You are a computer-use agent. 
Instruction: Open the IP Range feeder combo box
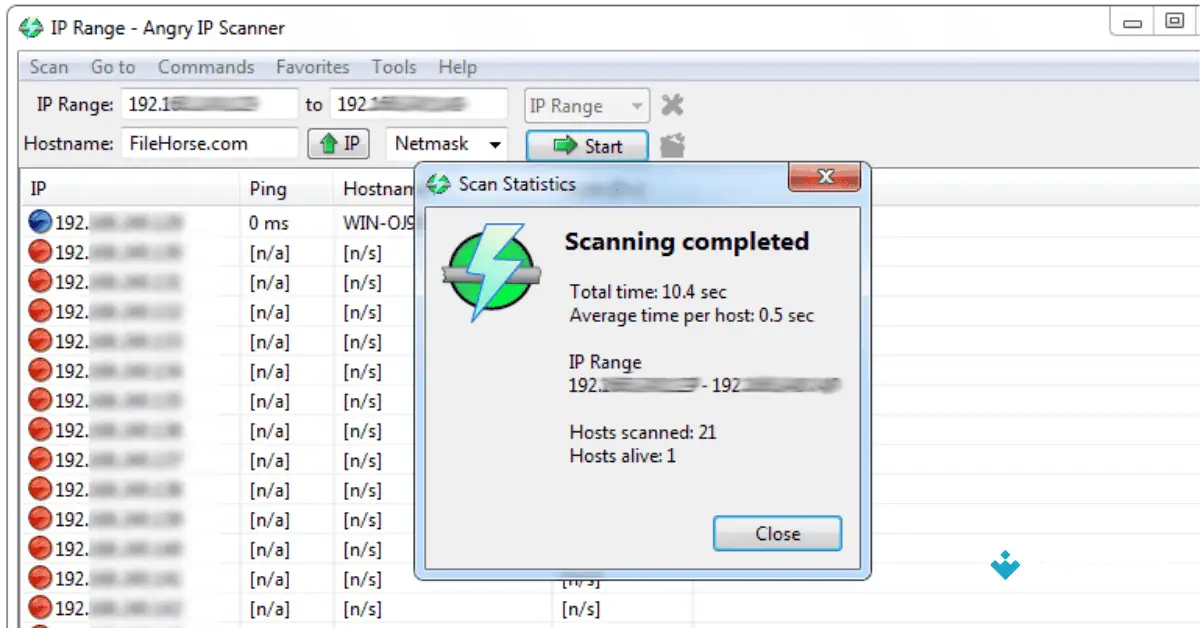(x=585, y=105)
